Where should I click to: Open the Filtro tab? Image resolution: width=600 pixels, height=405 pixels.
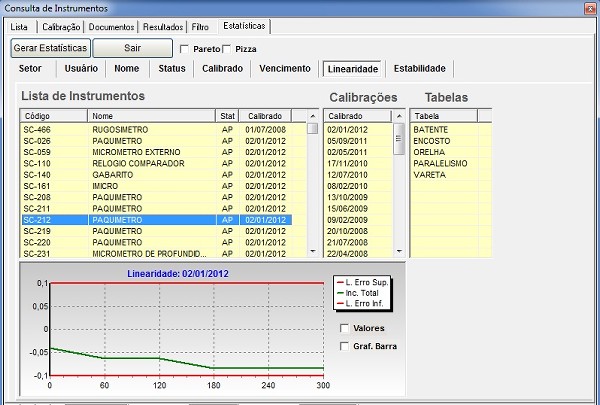200,27
